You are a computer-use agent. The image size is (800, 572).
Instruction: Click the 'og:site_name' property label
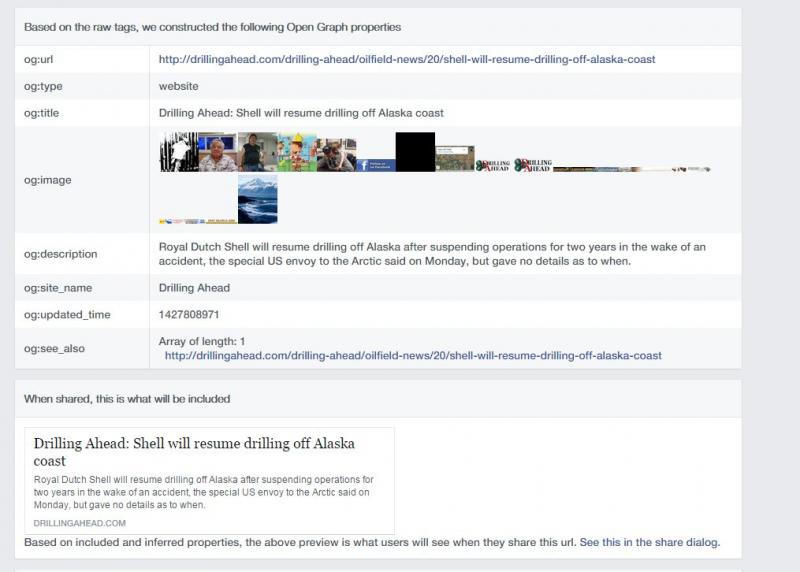[x=58, y=288]
